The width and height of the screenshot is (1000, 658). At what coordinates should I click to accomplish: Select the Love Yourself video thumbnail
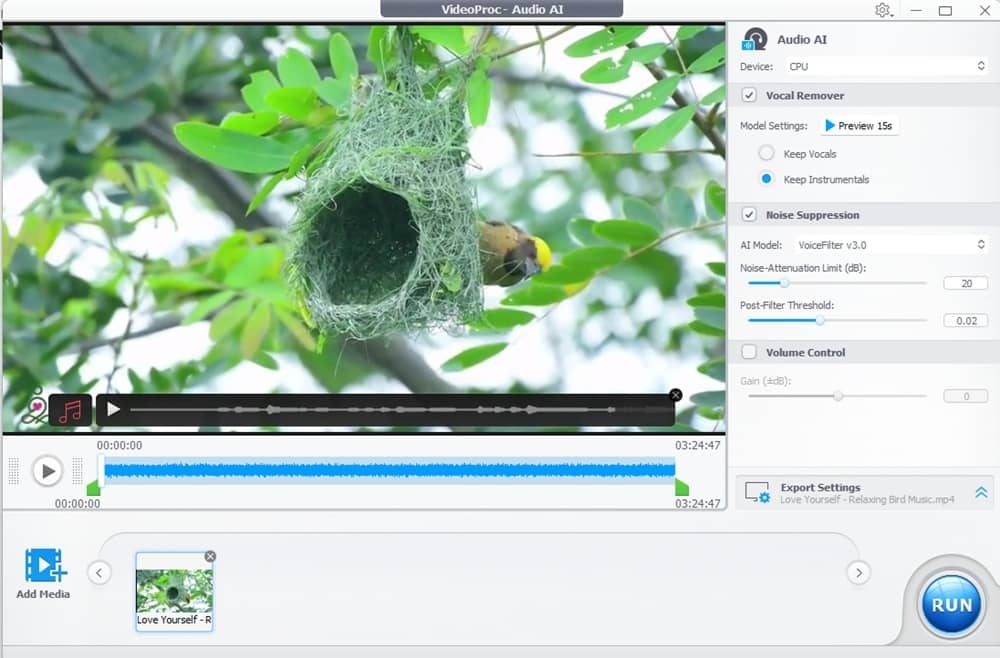pos(174,590)
